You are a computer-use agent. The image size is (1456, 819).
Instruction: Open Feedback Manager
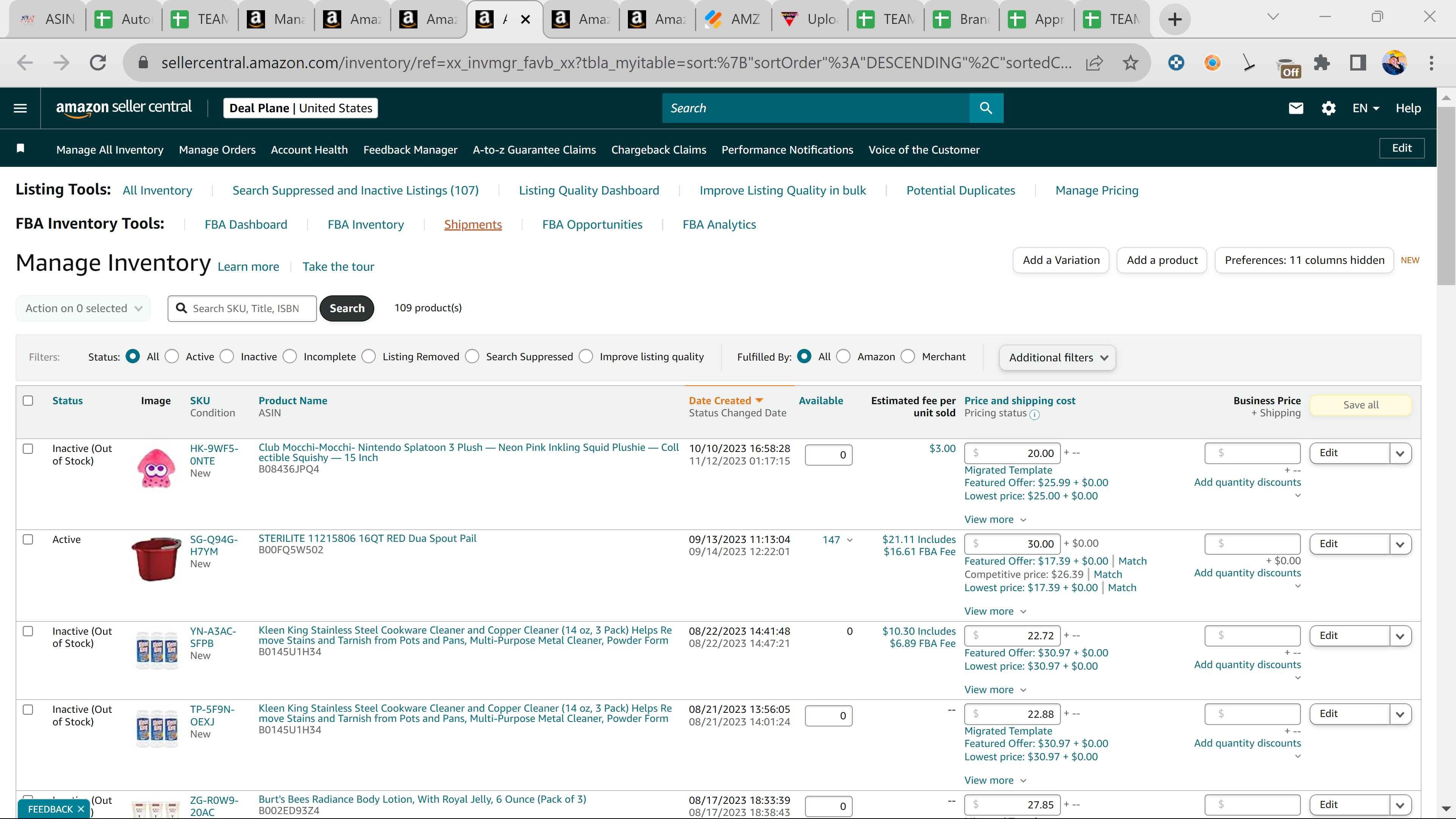pyautogui.click(x=410, y=150)
